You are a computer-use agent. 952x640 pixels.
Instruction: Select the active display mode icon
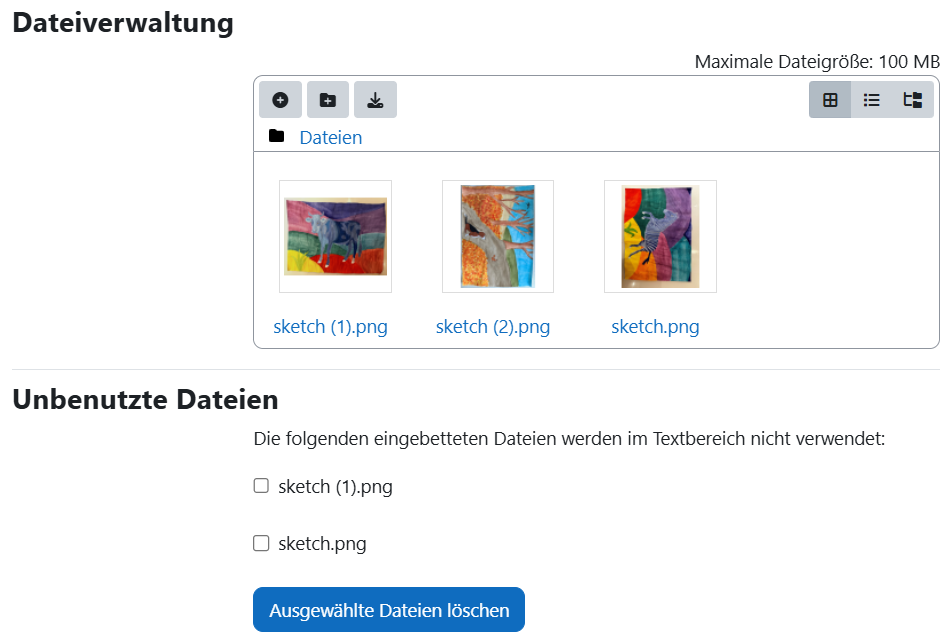coord(830,99)
